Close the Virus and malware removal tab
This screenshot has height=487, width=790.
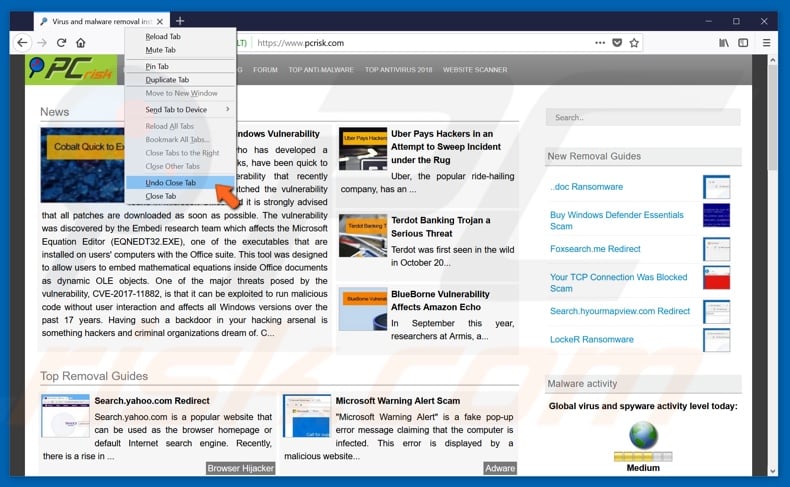160,22
